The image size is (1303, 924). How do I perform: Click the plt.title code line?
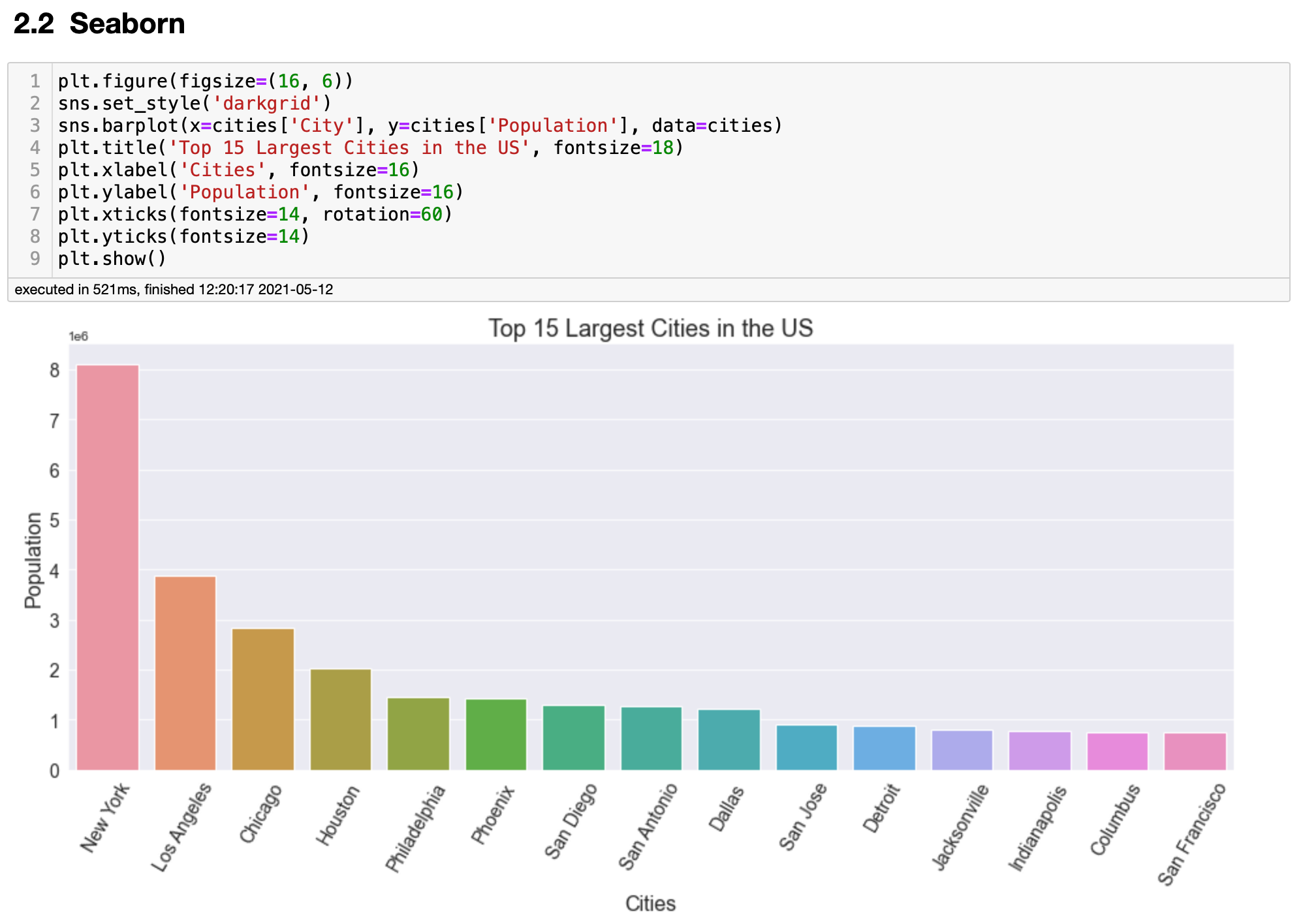[369, 147]
